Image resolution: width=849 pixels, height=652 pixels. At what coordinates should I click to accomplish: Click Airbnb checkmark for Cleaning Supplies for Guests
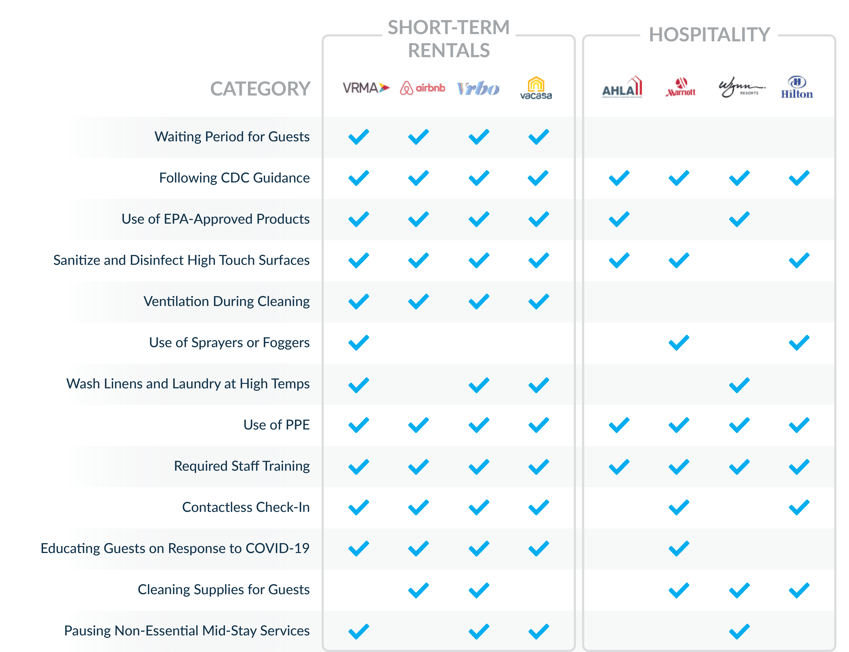(x=419, y=590)
